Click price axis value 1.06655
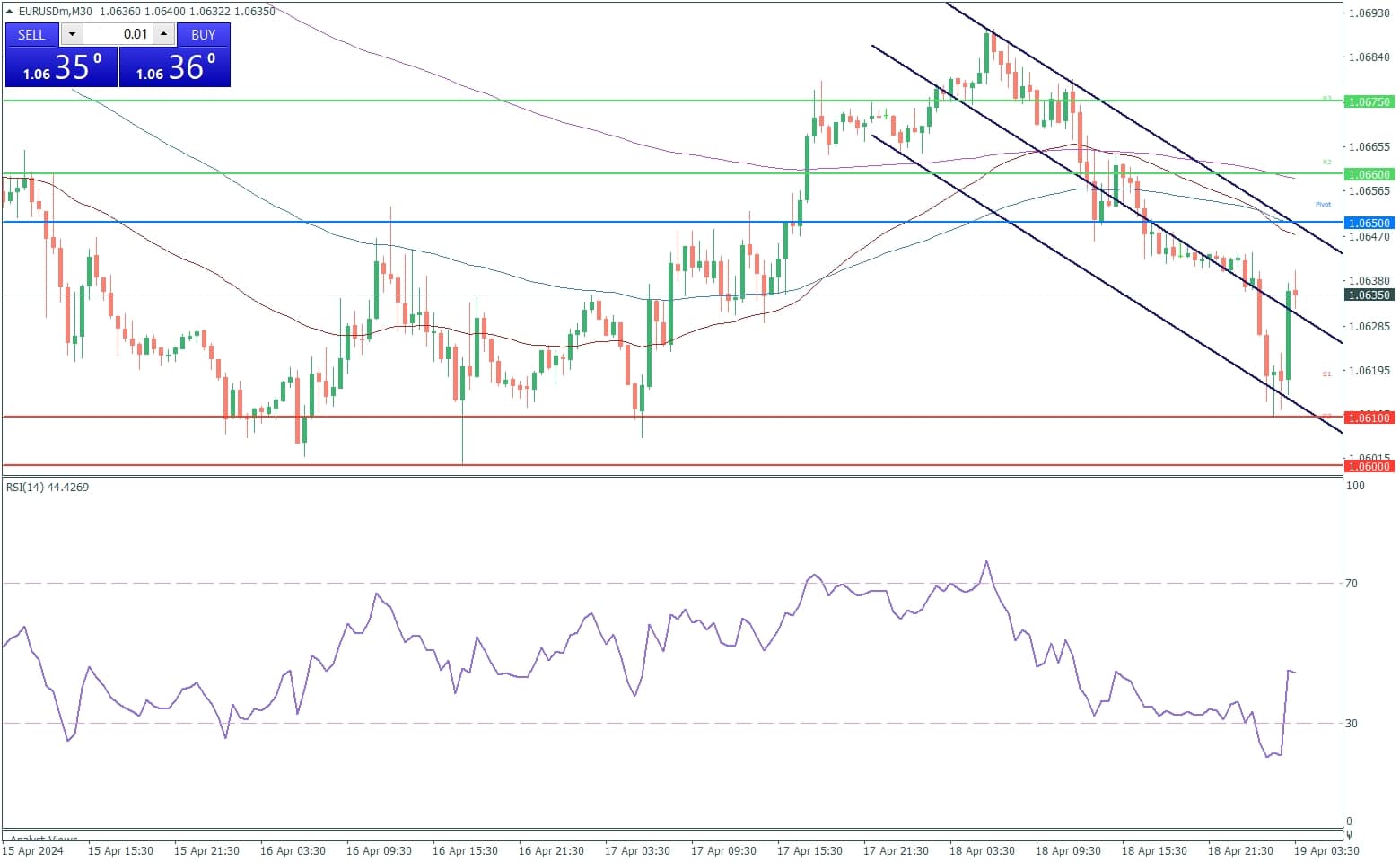This screenshot has width=1400, height=862. click(x=1369, y=147)
